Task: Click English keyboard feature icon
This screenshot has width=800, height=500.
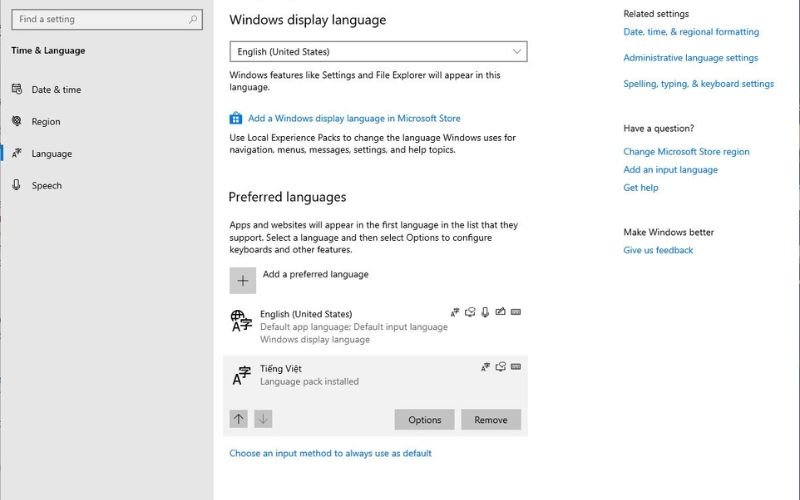Action: [x=516, y=312]
